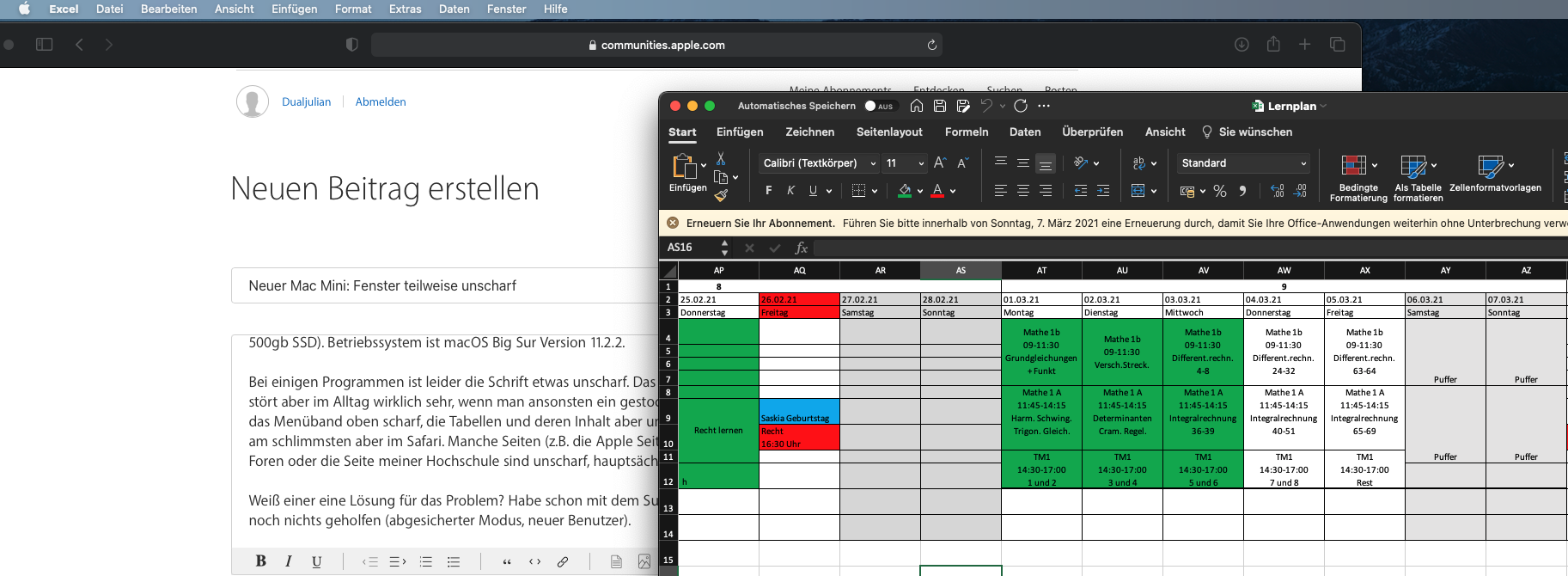The height and width of the screenshot is (576, 1568).
Task: Insert a link in the forum post editor
Action: 563,561
